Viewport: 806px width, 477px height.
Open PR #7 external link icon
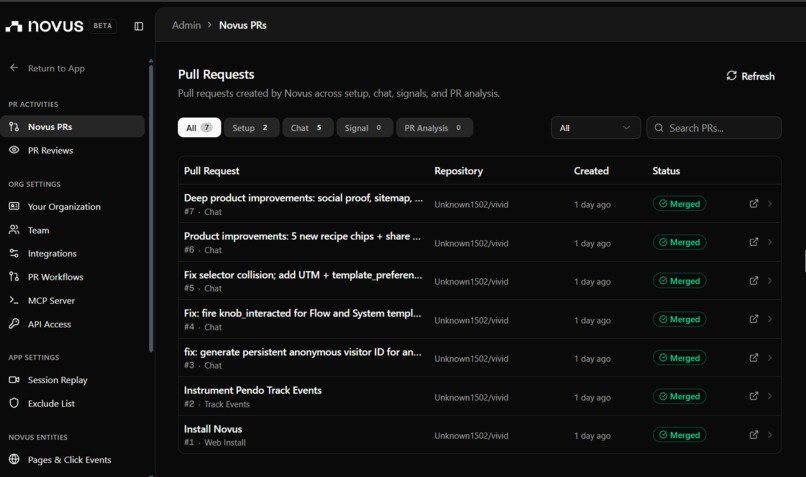tap(754, 204)
